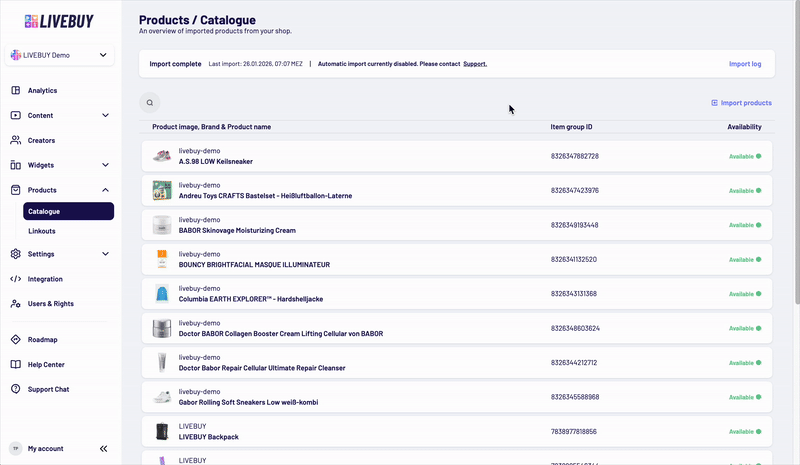The image size is (800, 465).
Task: Click Doctor BABOR Collagen Booster image
Action: [x=162, y=328]
